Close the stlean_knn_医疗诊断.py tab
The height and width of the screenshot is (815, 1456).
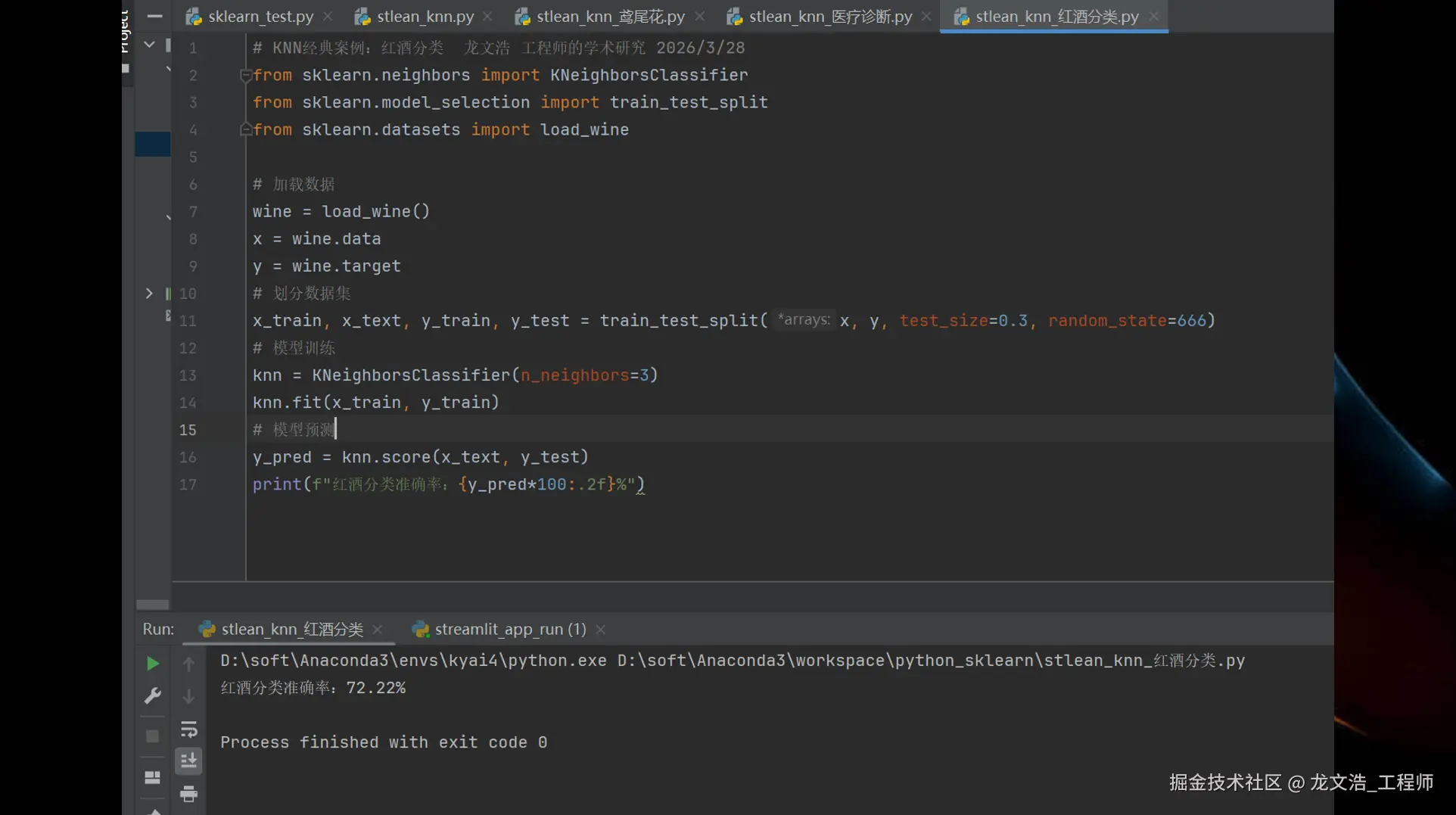point(926,16)
